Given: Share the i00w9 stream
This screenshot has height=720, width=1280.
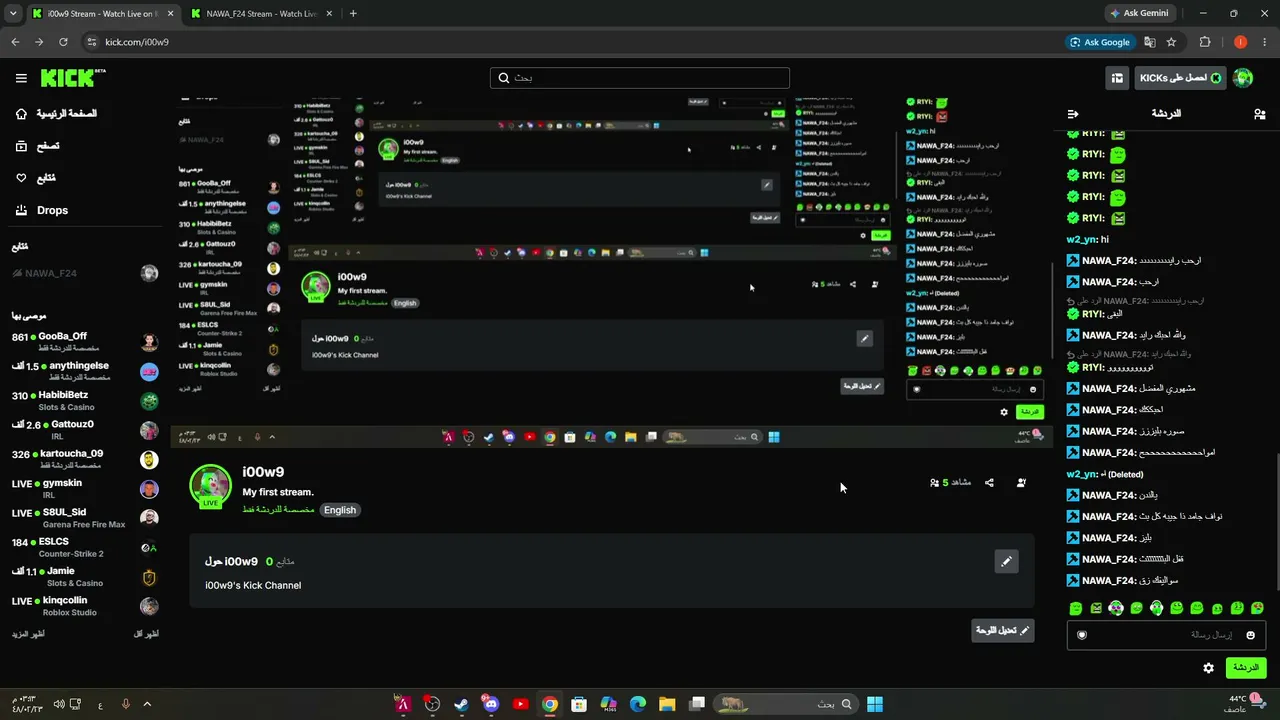Looking at the screenshot, I should coord(989,483).
